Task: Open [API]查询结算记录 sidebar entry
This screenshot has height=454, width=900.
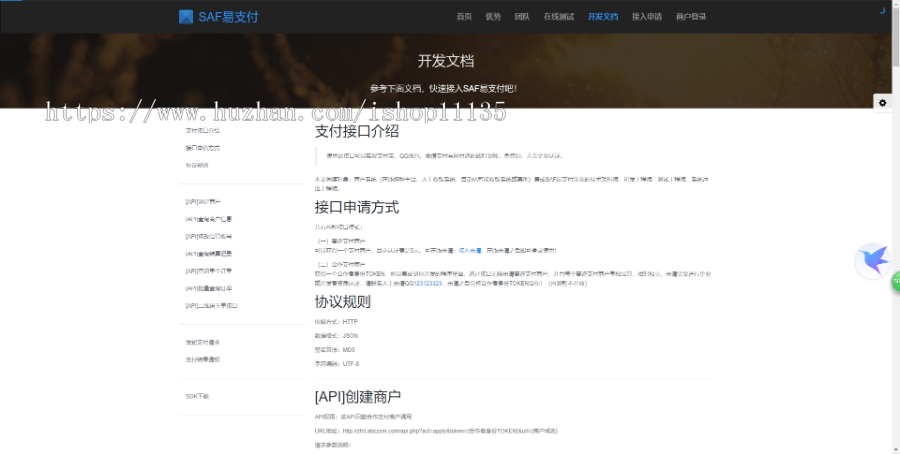Action: click(x=208, y=254)
